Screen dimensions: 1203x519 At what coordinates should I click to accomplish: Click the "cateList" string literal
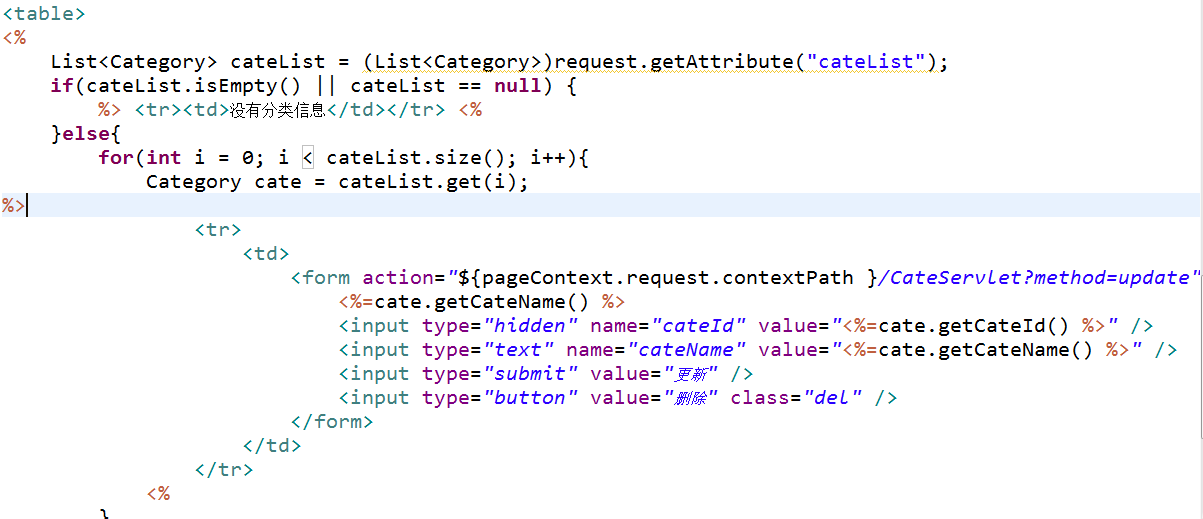pyautogui.click(x=866, y=62)
